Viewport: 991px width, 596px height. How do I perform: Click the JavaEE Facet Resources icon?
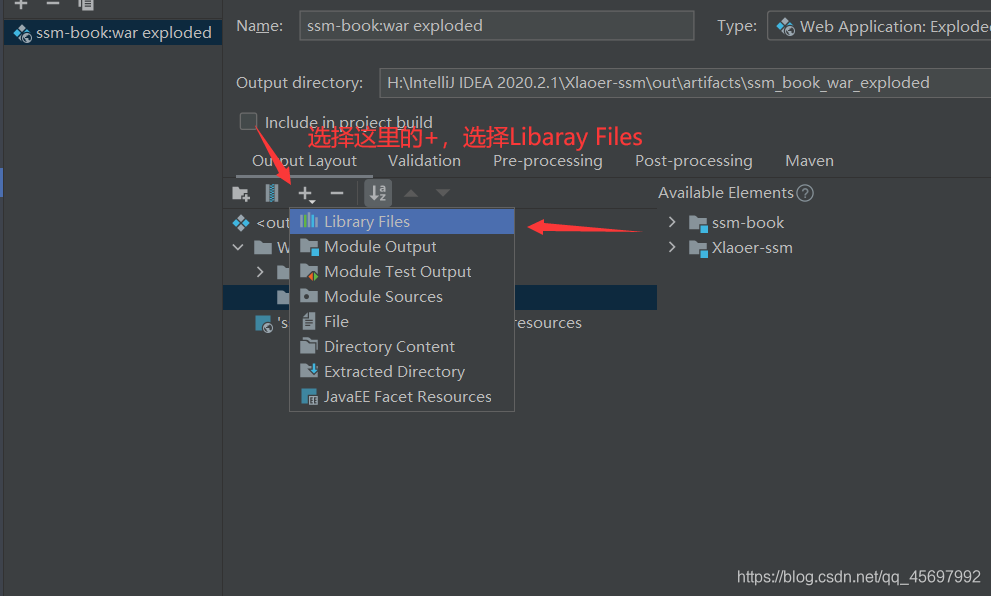pyautogui.click(x=310, y=396)
